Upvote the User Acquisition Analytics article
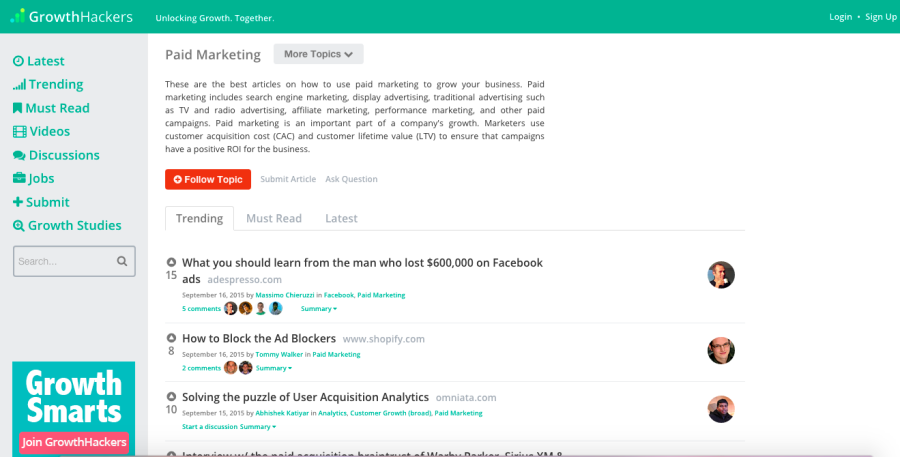This screenshot has width=900, height=457. pos(171,396)
